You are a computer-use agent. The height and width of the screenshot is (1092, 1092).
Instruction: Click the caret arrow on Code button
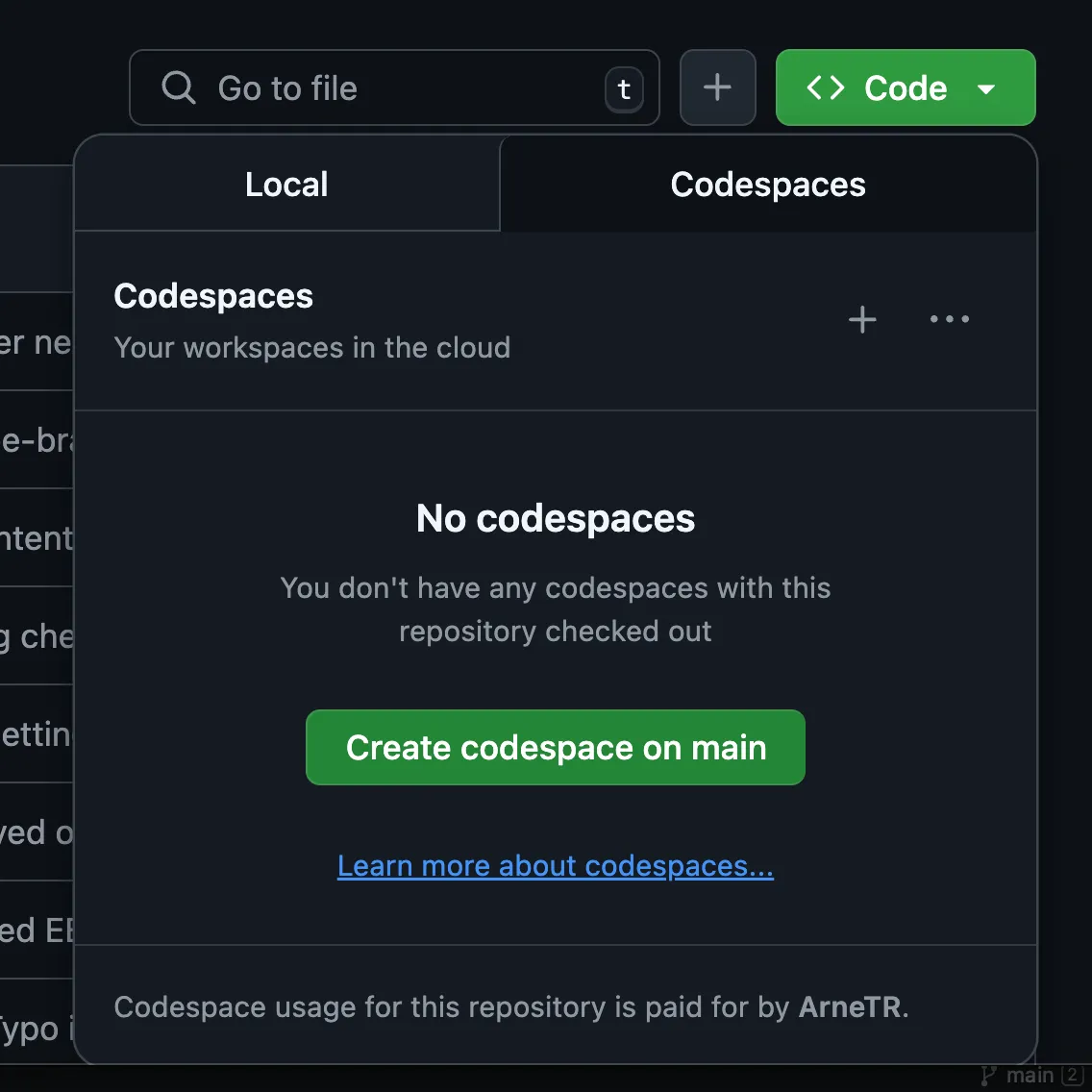[x=986, y=89]
